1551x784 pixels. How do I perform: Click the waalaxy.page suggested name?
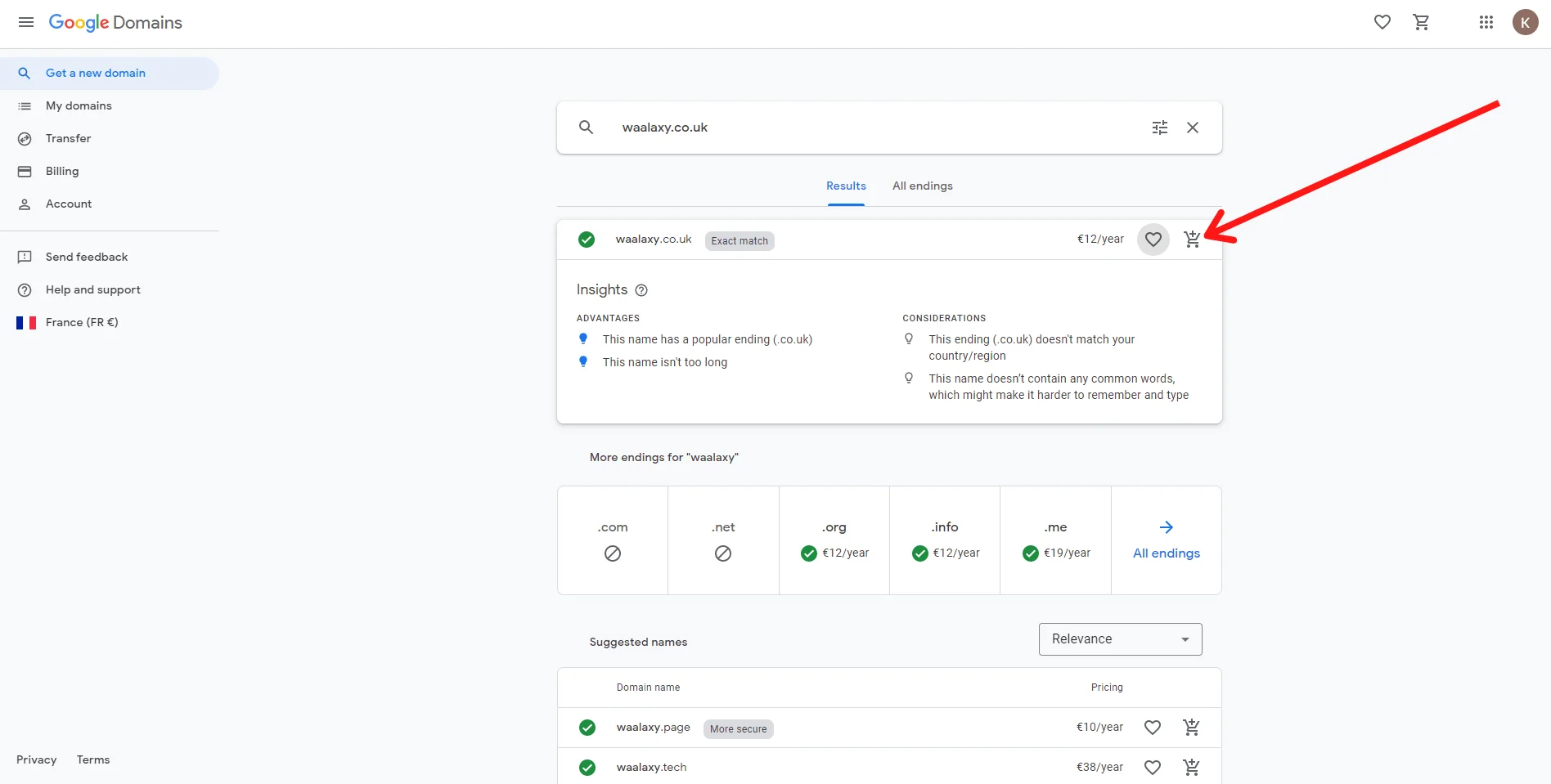653,728
